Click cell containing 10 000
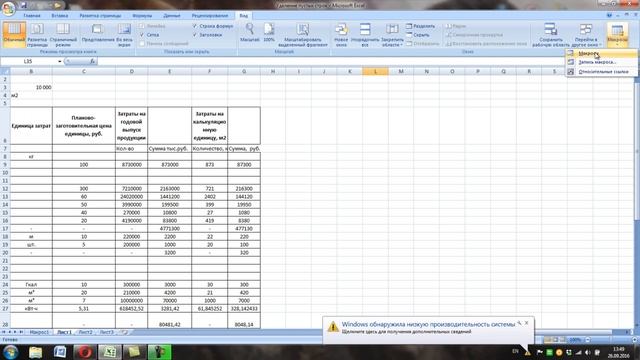The image size is (640, 360). [31, 87]
